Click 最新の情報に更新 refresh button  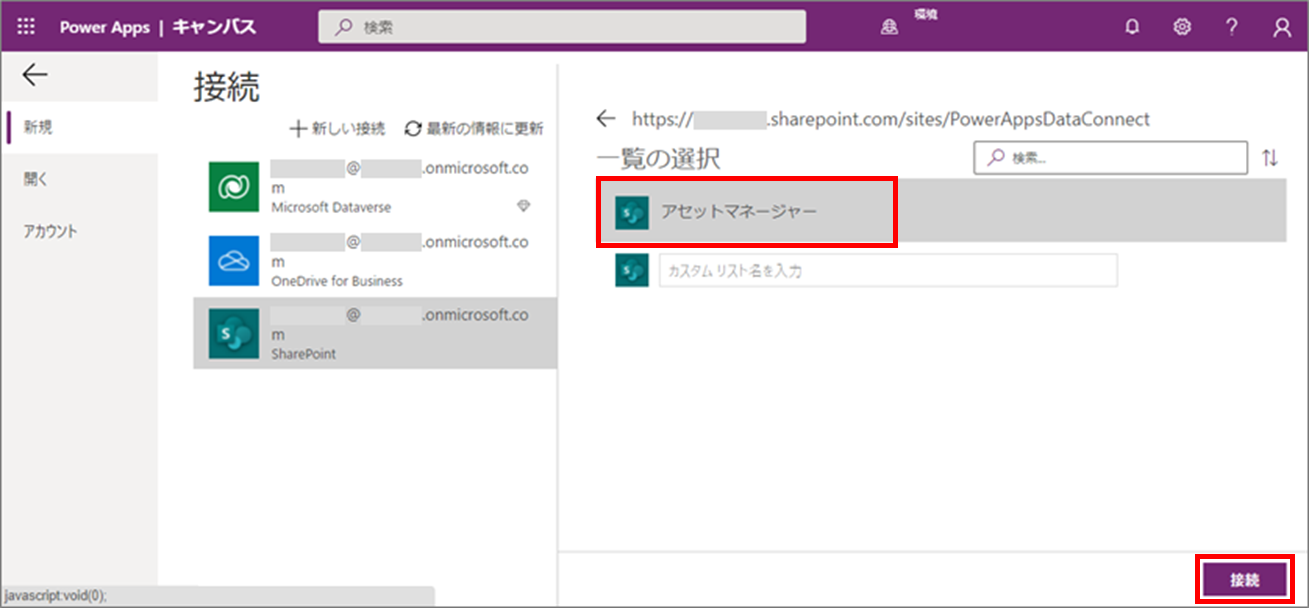coord(474,128)
